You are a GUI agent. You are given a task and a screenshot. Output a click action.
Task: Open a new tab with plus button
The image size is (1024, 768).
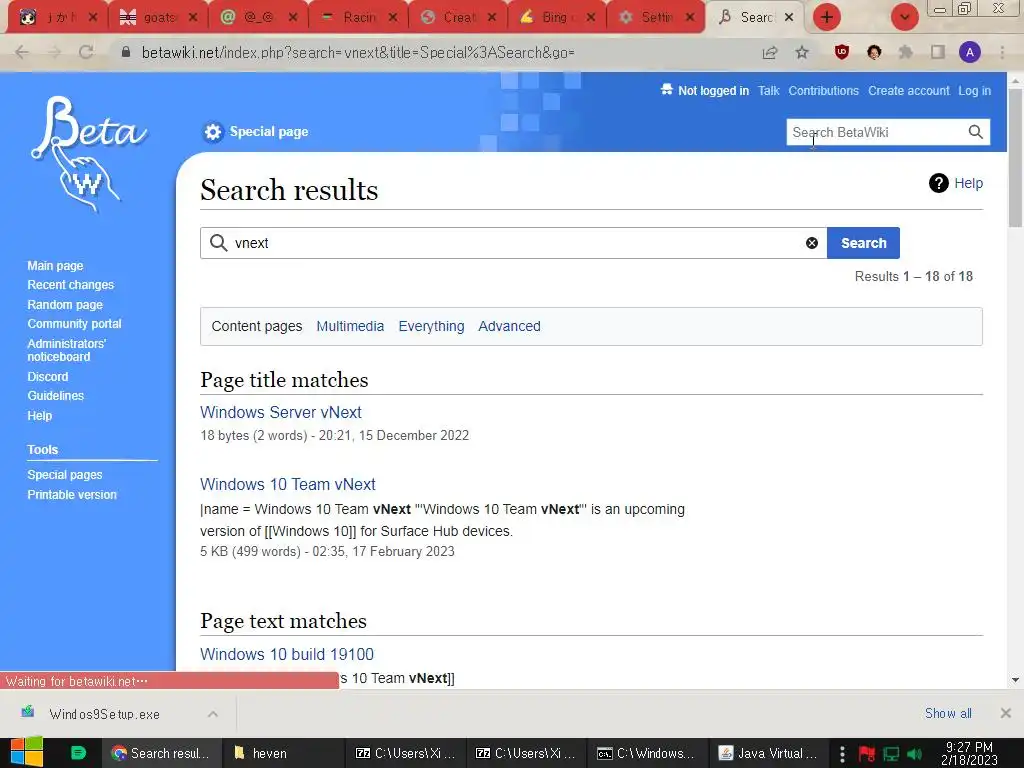click(x=827, y=18)
